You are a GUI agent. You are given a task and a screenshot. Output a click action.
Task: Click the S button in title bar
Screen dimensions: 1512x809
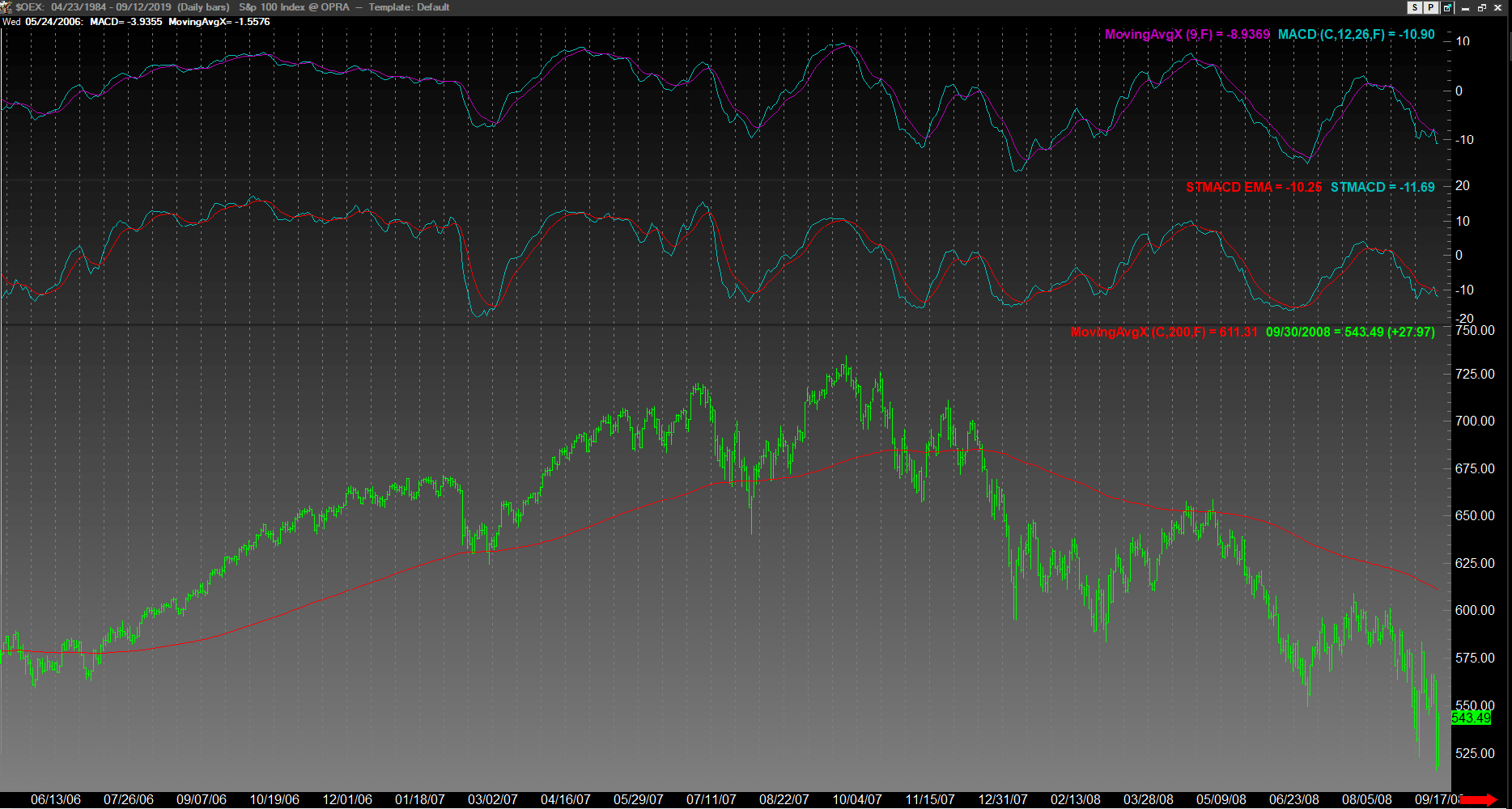click(x=1414, y=7)
